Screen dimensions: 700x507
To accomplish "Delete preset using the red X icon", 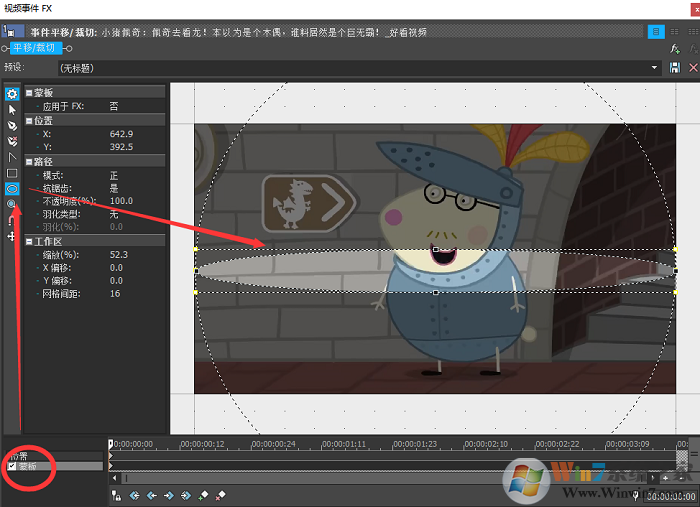I will tap(692, 67).
